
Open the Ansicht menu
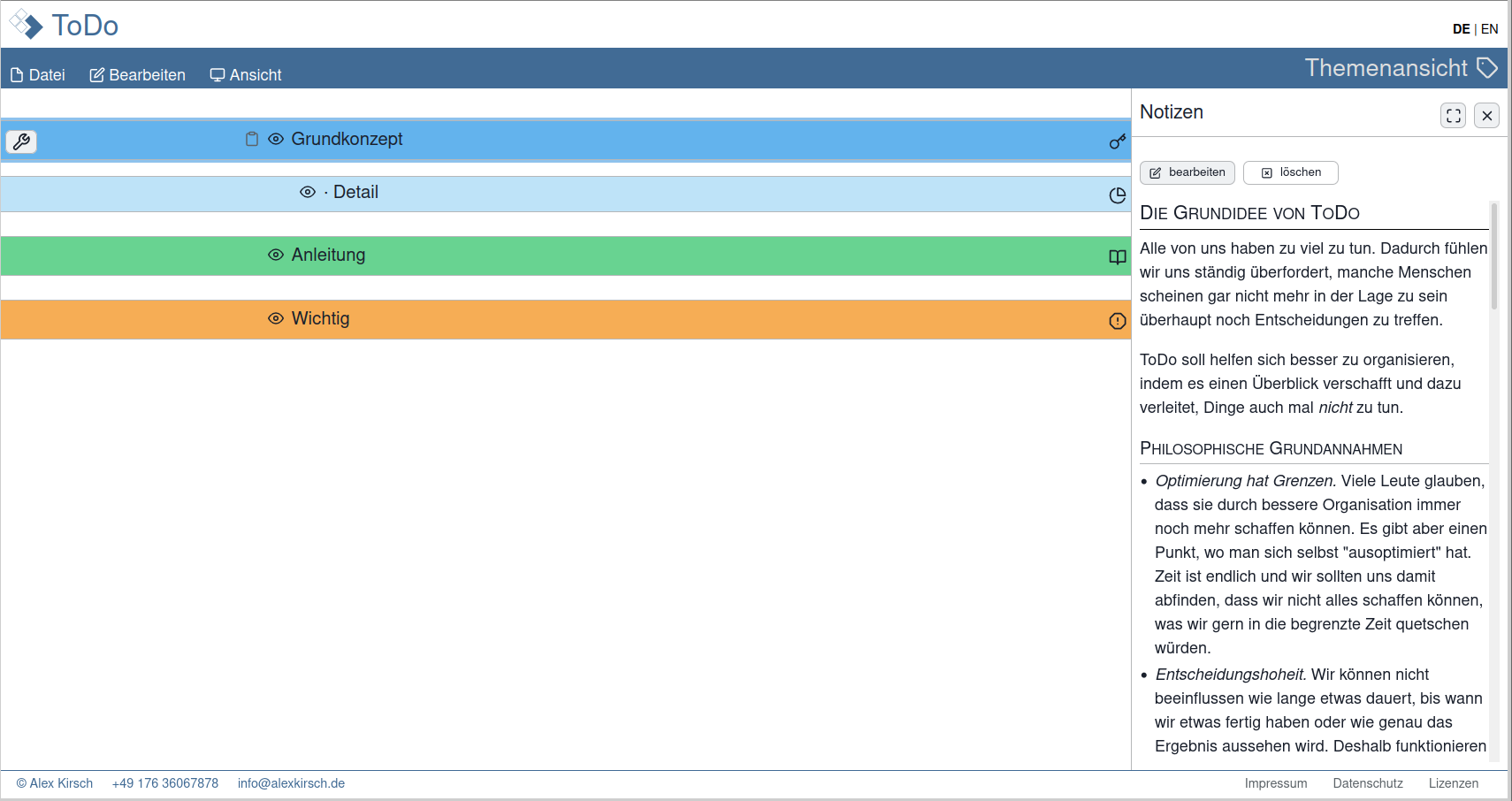pyautogui.click(x=246, y=75)
